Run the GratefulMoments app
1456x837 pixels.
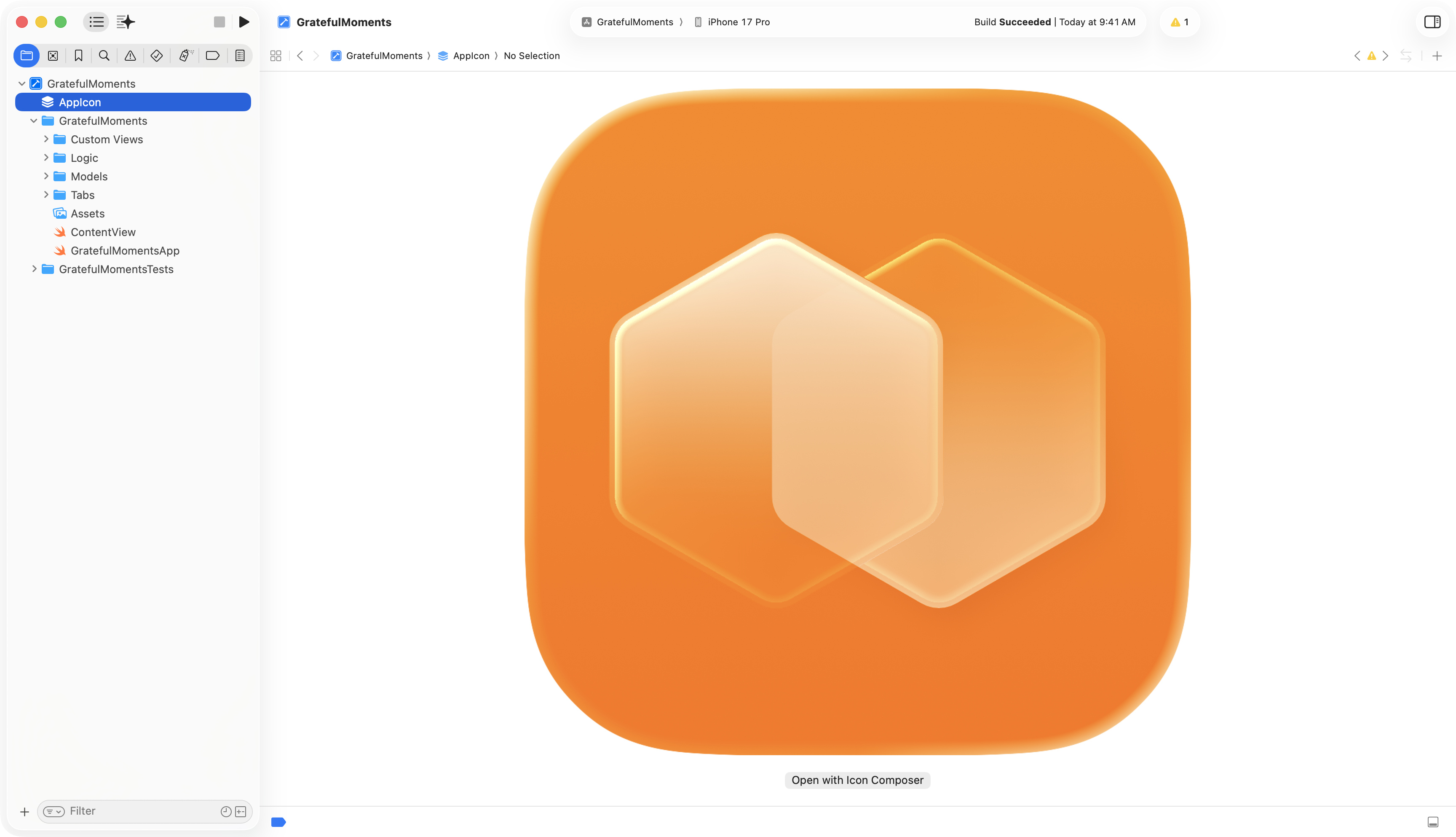244,22
